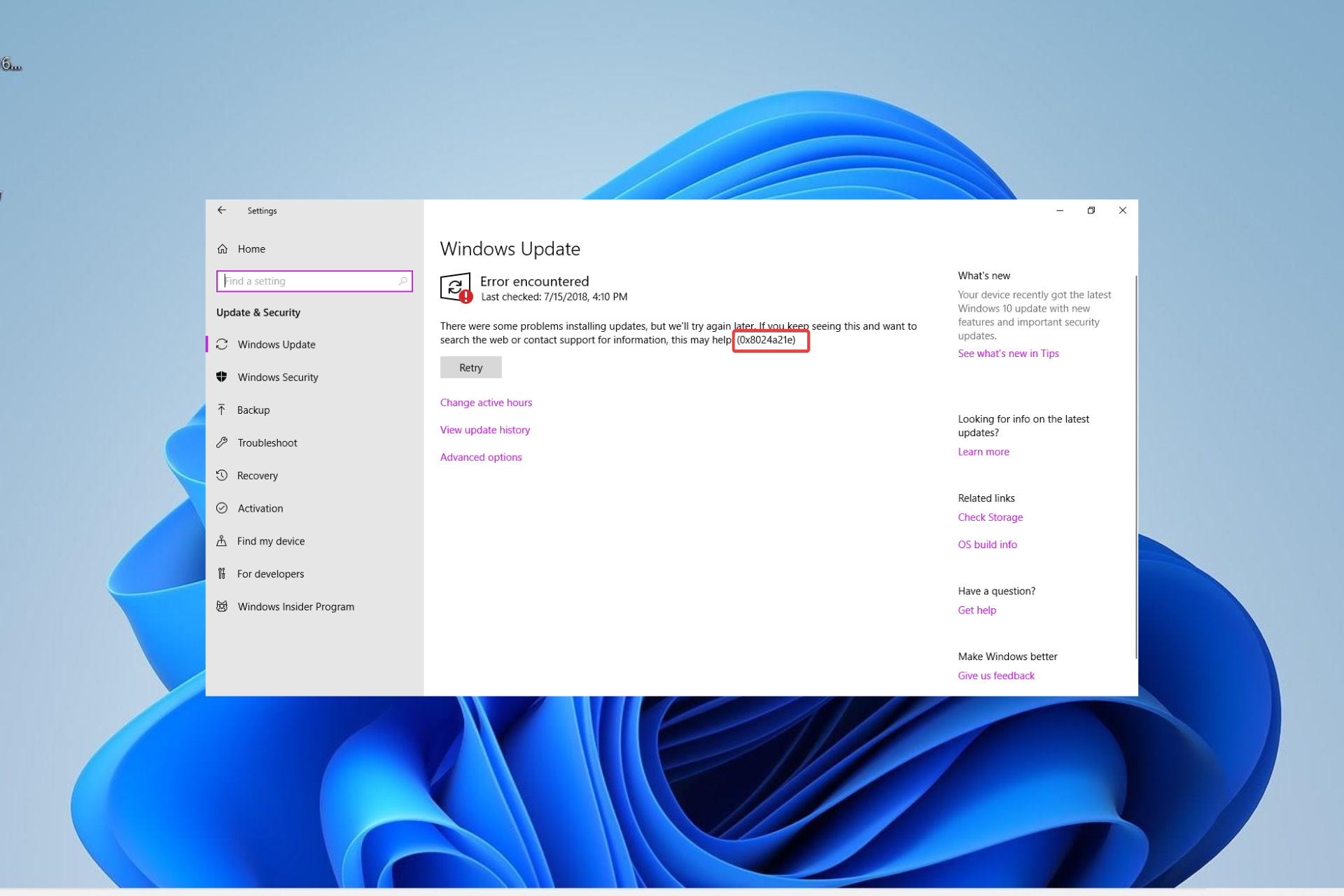Screen dimensions: 1344x896
Task: Focus the Find a setting search box
Action: (x=314, y=281)
